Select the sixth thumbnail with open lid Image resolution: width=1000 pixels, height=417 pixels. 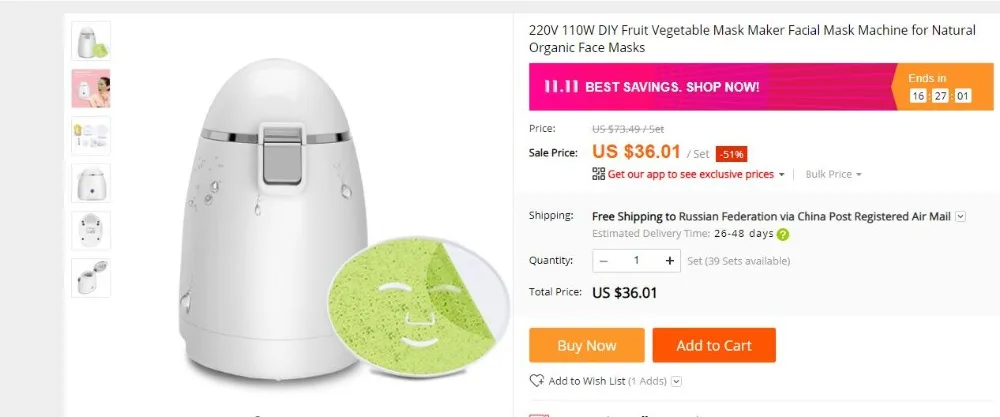(x=91, y=278)
